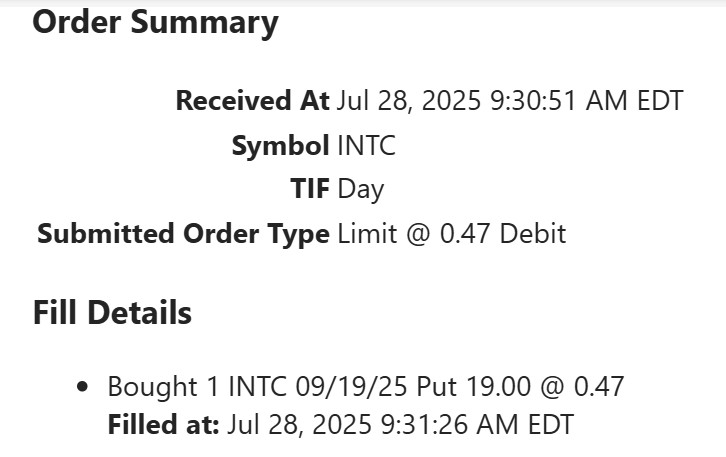Click the Received At label
Viewport: 726px width, 457px height.
[x=252, y=101]
